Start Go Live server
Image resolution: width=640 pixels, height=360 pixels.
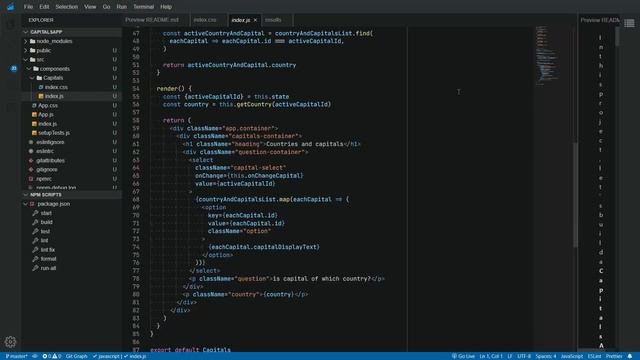463,356
